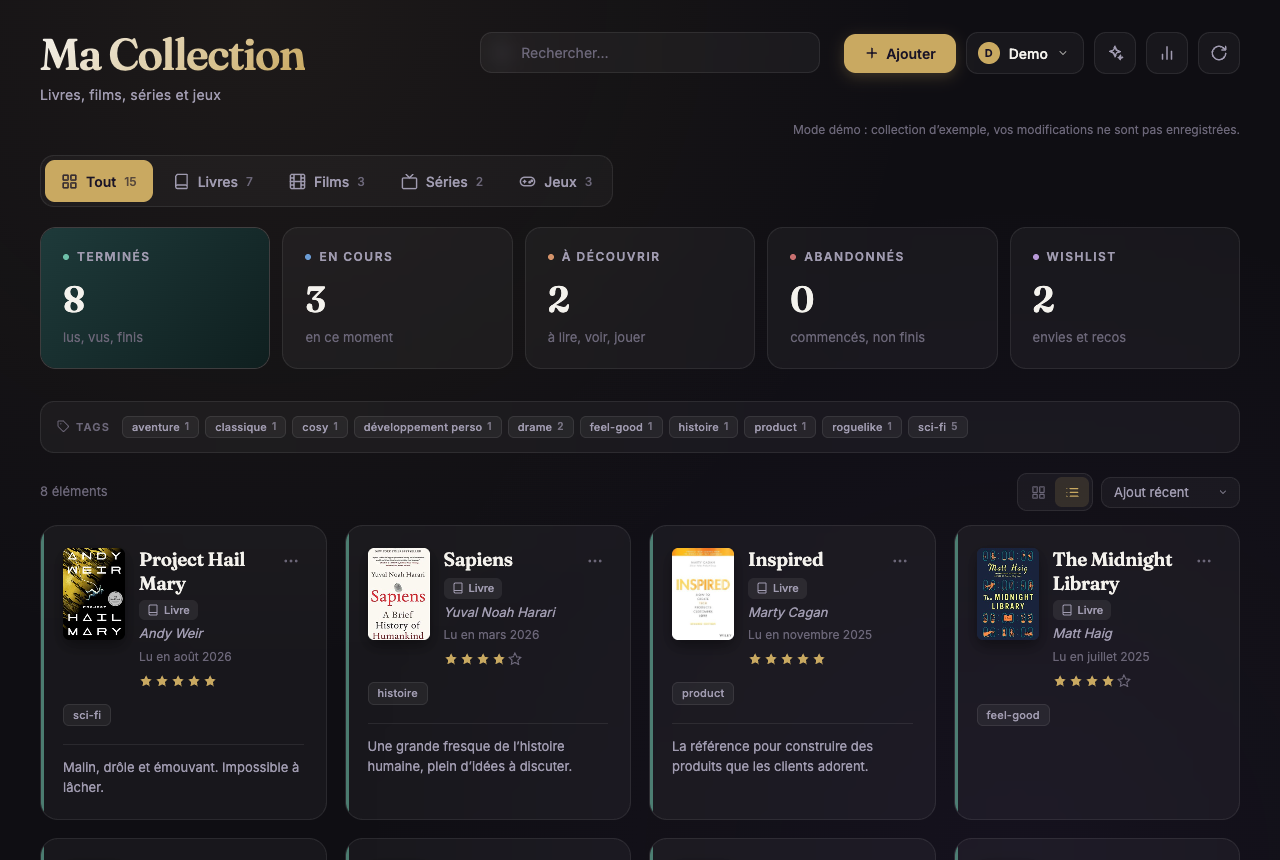Filter by the En cours status card
This screenshot has width=1280, height=860.
[x=397, y=298]
